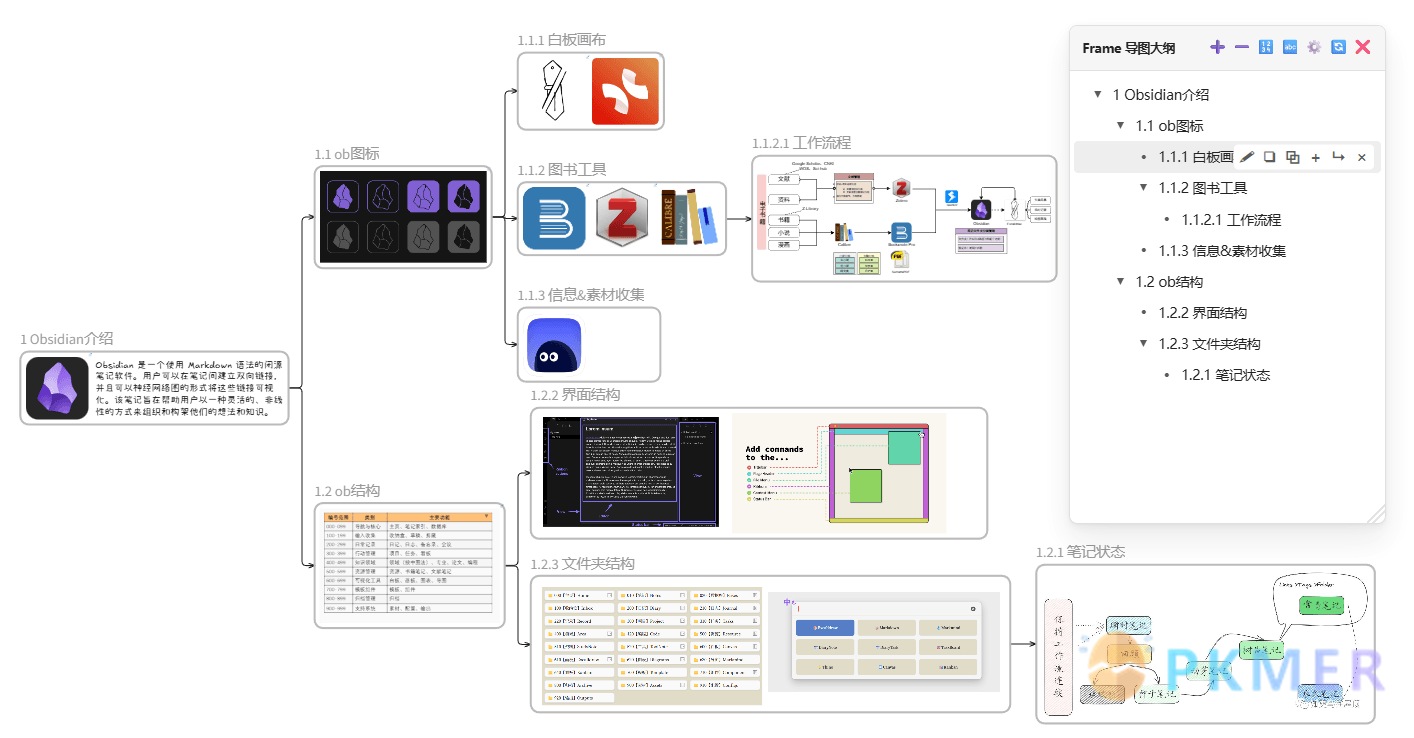The width and height of the screenshot is (1414, 738).
Task: Select the red Z Zotero icon in 图书工具 frame
Action: (x=623, y=218)
